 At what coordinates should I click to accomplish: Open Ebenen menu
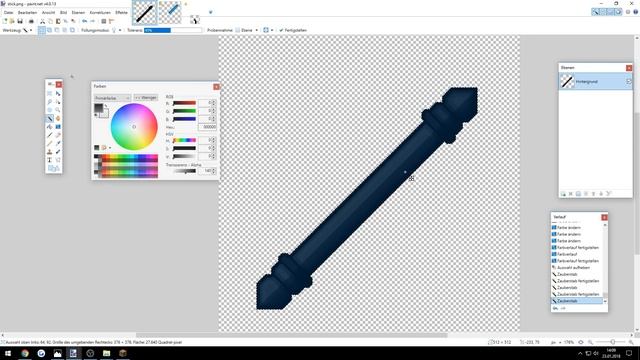click(x=78, y=13)
